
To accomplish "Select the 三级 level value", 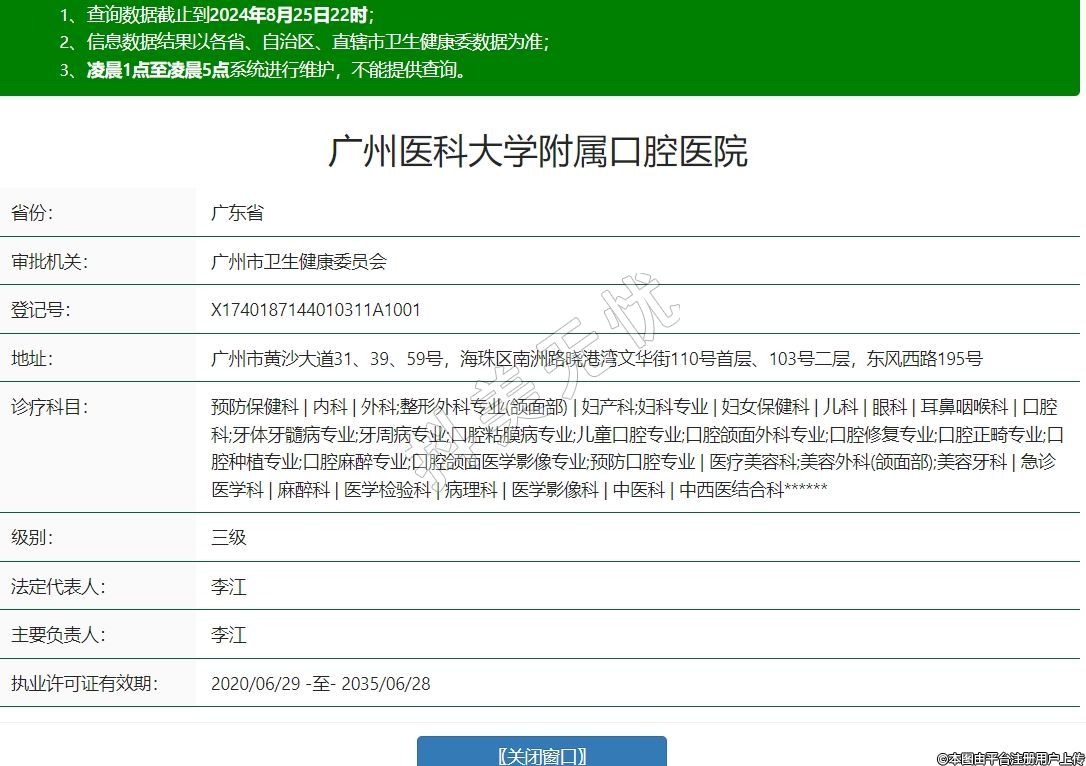I will click(x=228, y=537).
